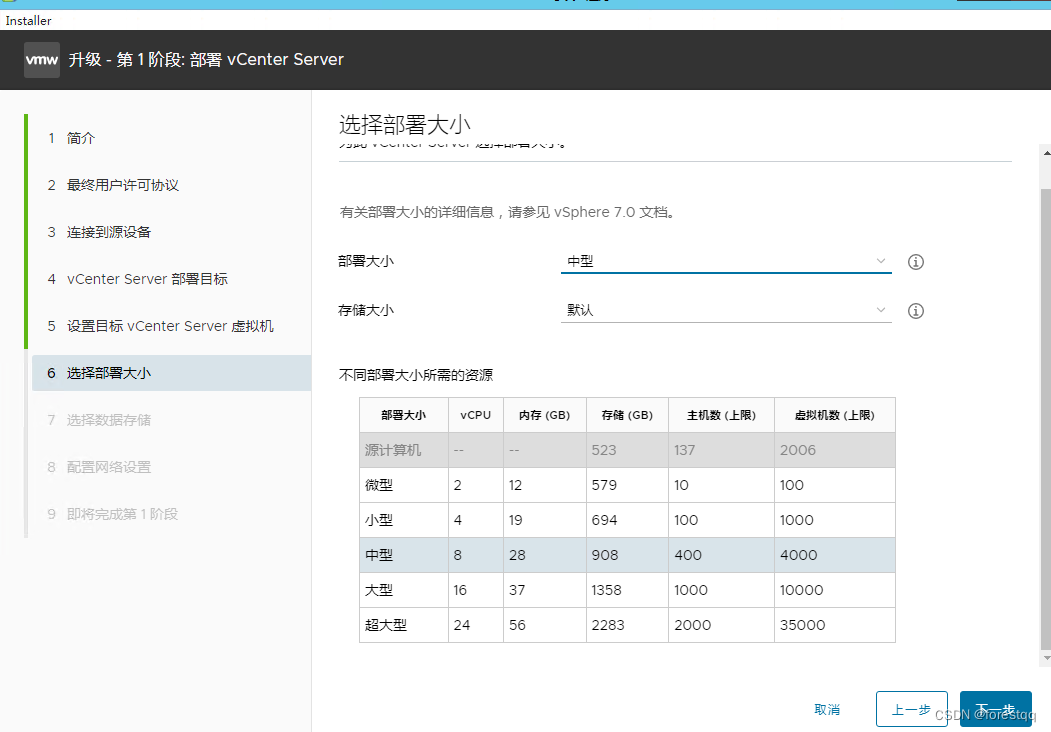Expand the 部署大小 dropdown showing 中型
This screenshot has height=732, width=1051.
pos(726,261)
